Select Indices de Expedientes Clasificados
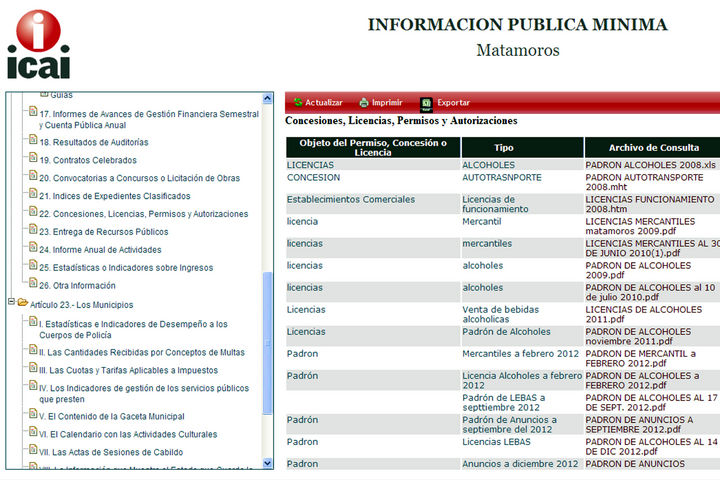 (x=114, y=196)
